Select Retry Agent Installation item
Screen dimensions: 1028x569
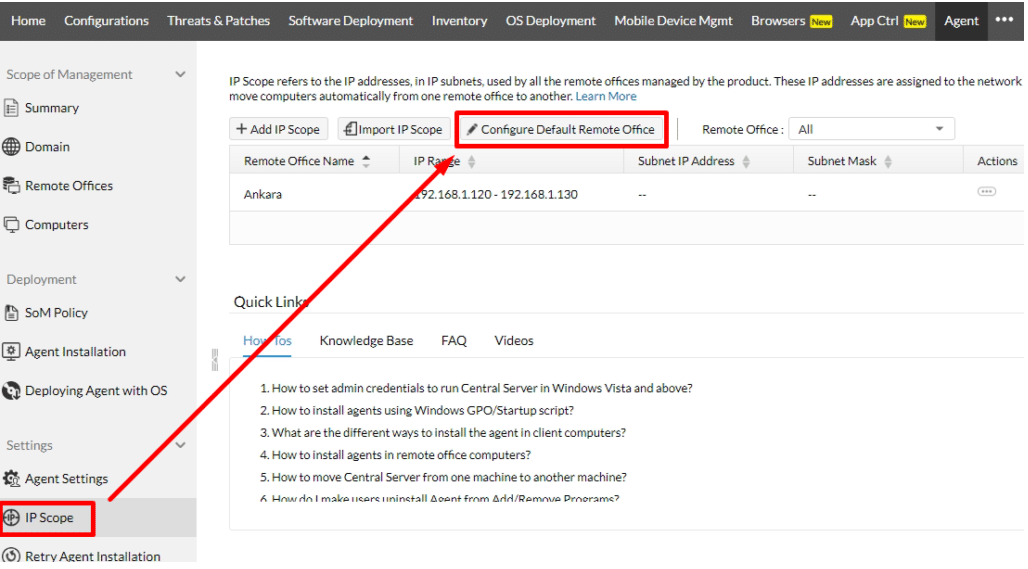(92, 556)
